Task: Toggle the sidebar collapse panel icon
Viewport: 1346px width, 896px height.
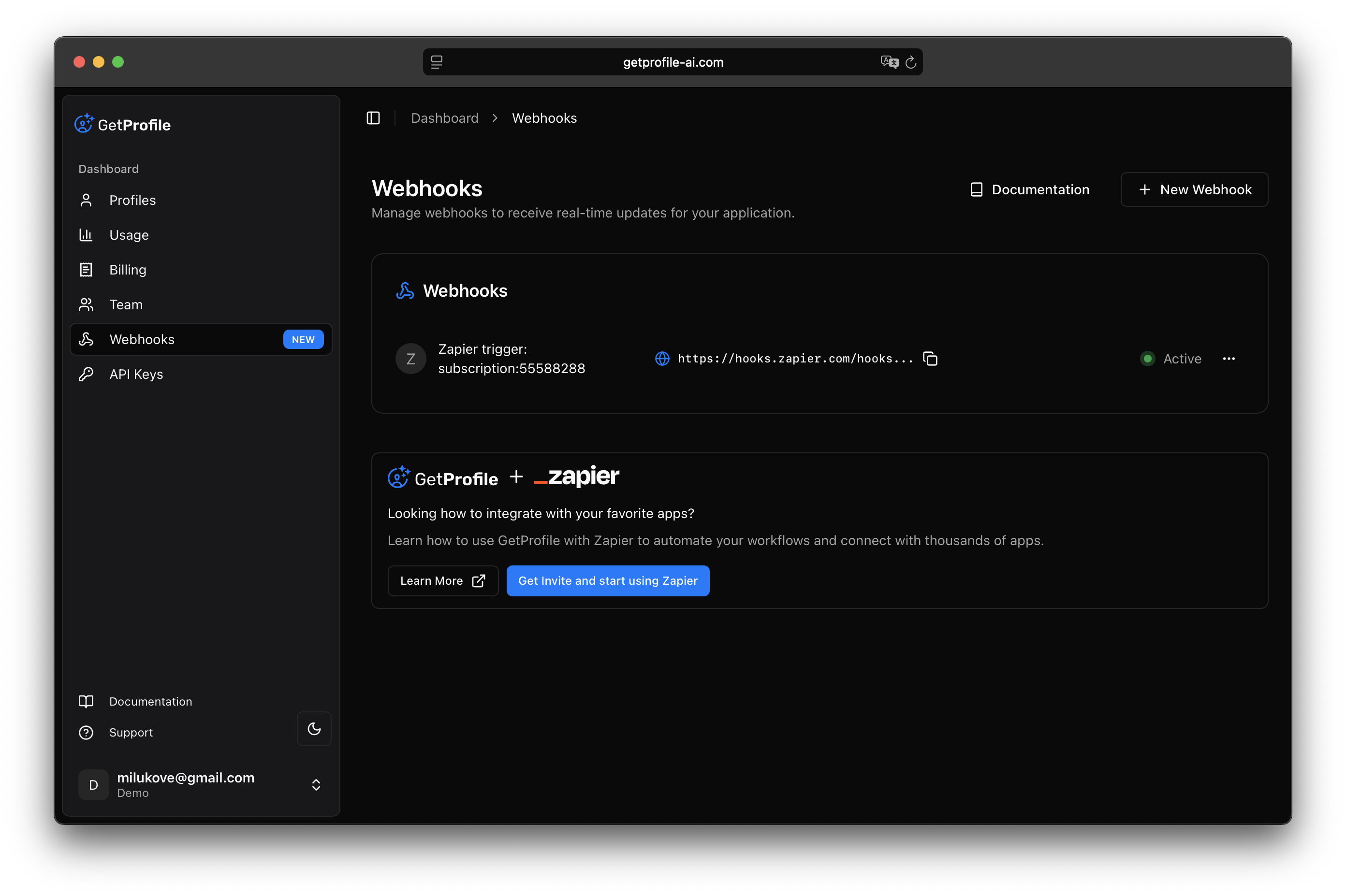Action: pyautogui.click(x=373, y=118)
